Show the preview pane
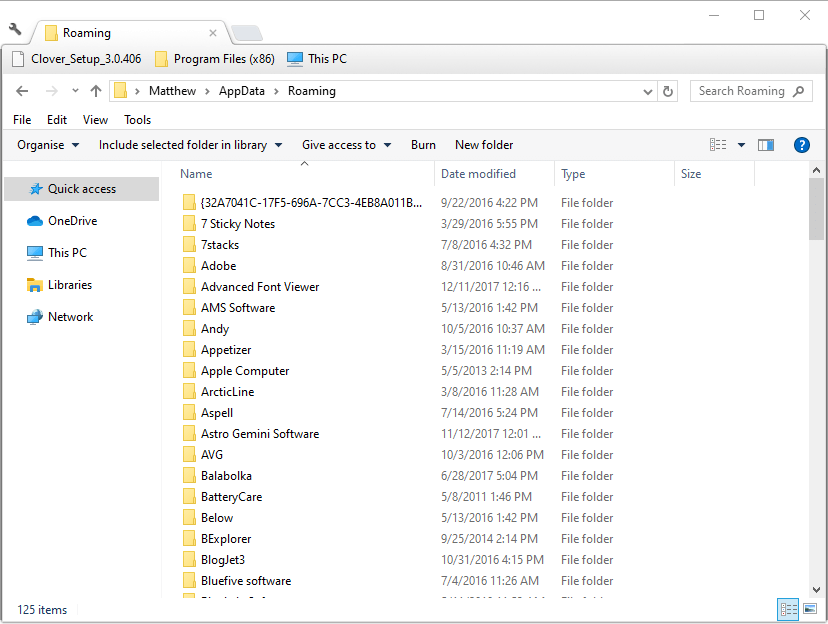828x624 pixels. 766,144
